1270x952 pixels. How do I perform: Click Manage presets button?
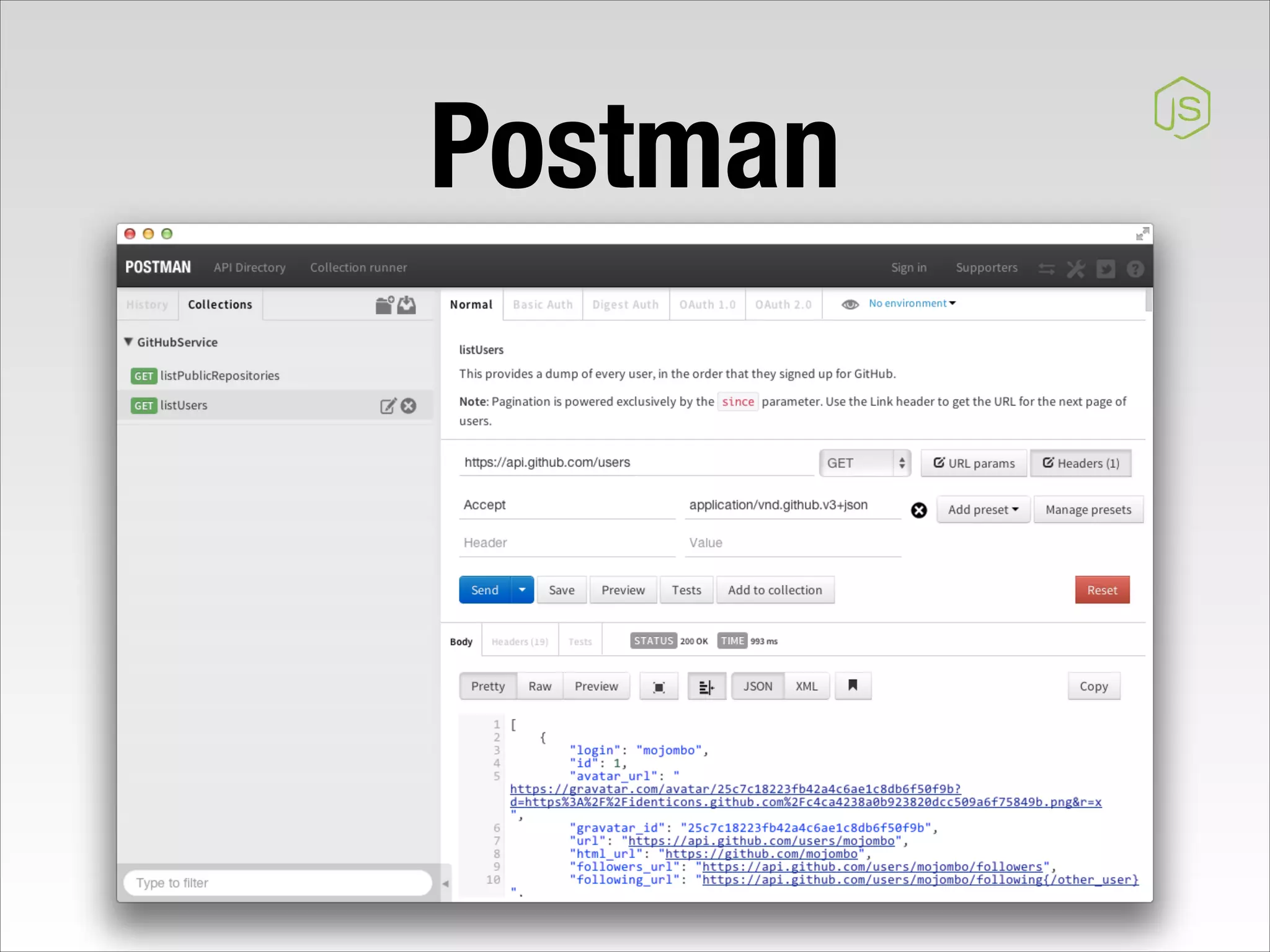[x=1088, y=509]
